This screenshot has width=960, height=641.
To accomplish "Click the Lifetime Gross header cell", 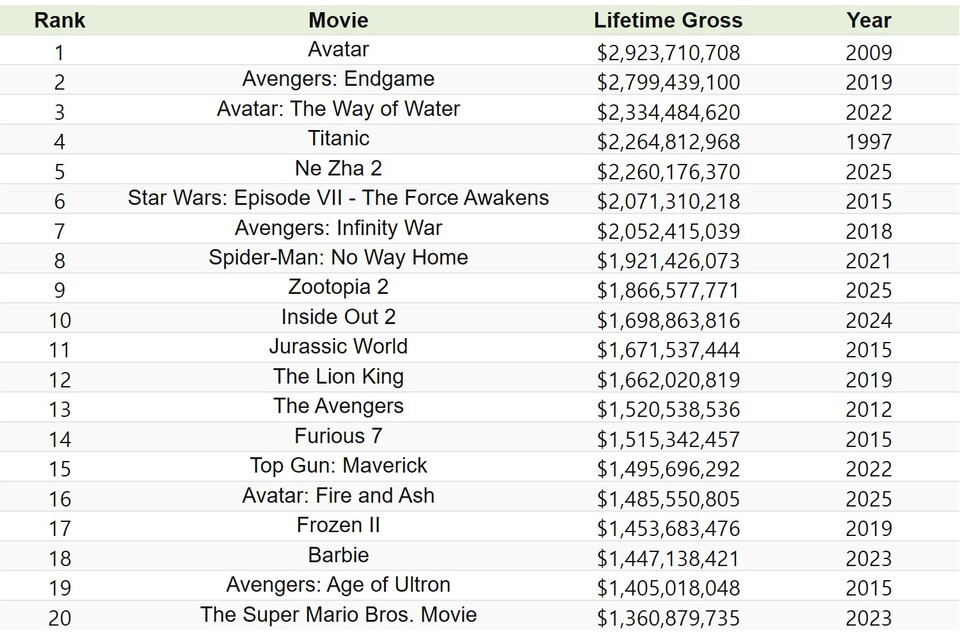I will [668, 20].
